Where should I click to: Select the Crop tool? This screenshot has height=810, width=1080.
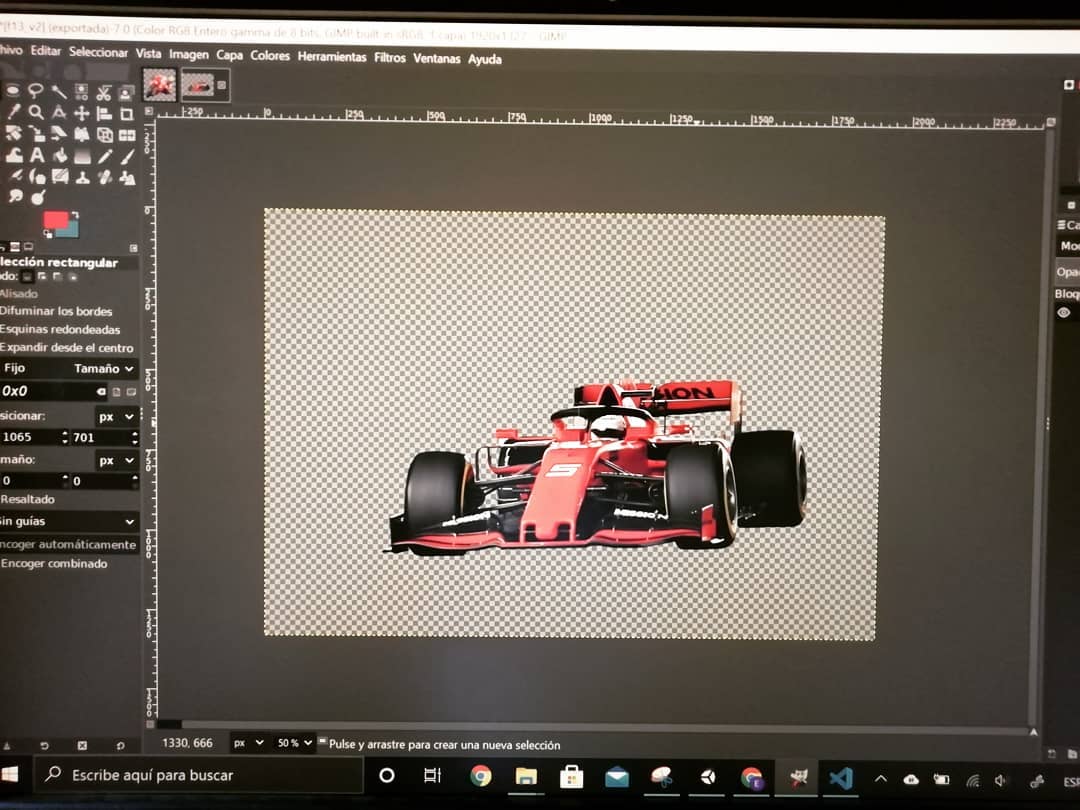pos(127,114)
